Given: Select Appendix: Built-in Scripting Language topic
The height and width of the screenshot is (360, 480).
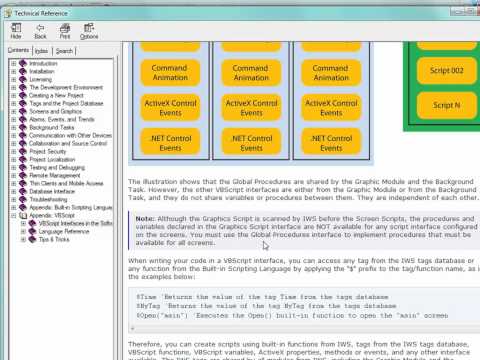Looking at the screenshot, I should pyautogui.click(x=71, y=207).
